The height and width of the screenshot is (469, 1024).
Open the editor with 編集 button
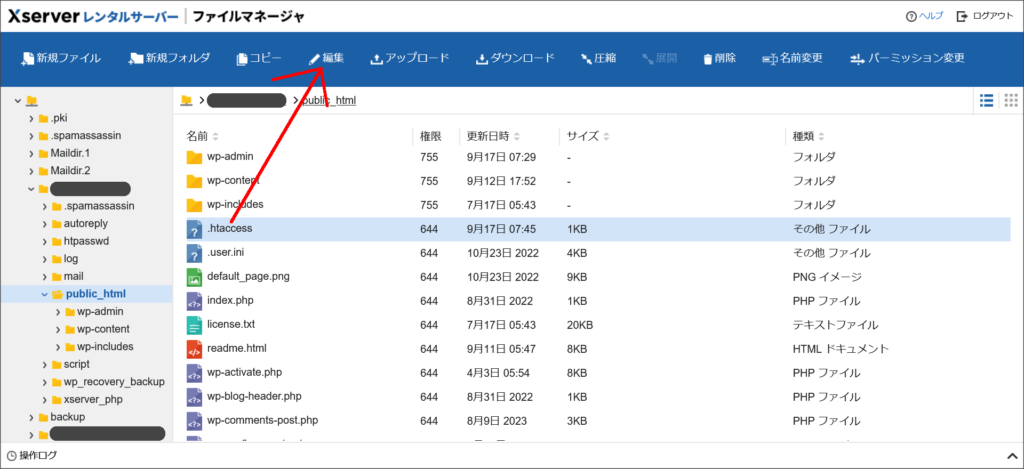pos(326,58)
